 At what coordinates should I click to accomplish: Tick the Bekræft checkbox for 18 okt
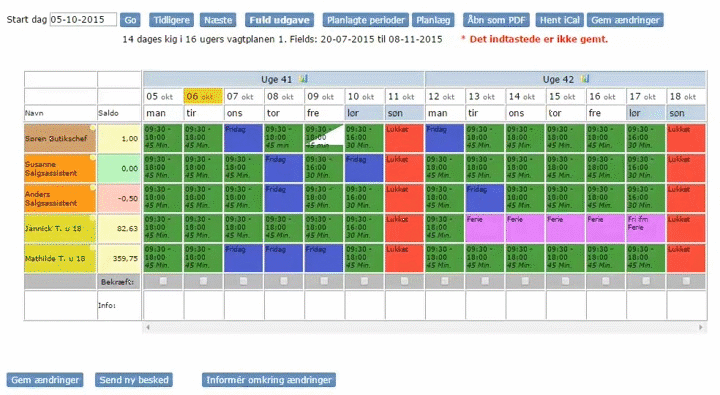click(x=686, y=281)
